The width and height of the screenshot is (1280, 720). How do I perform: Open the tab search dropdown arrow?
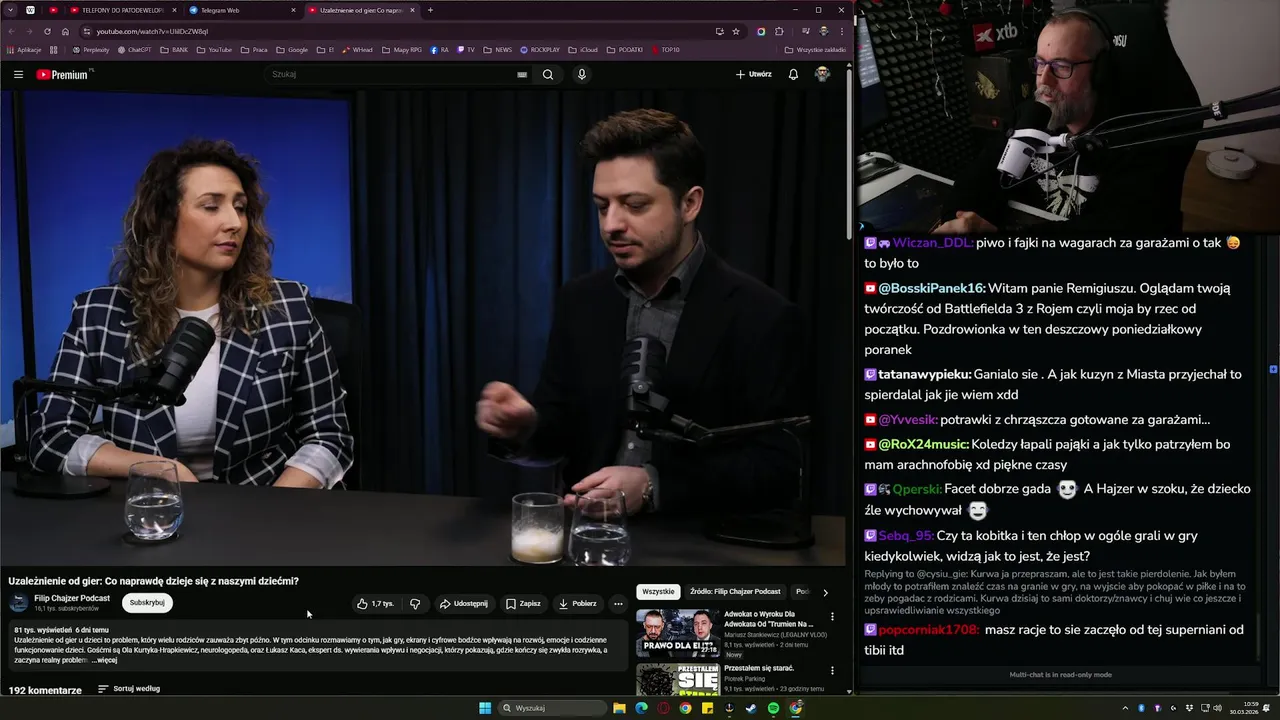pyautogui.click(x=9, y=10)
